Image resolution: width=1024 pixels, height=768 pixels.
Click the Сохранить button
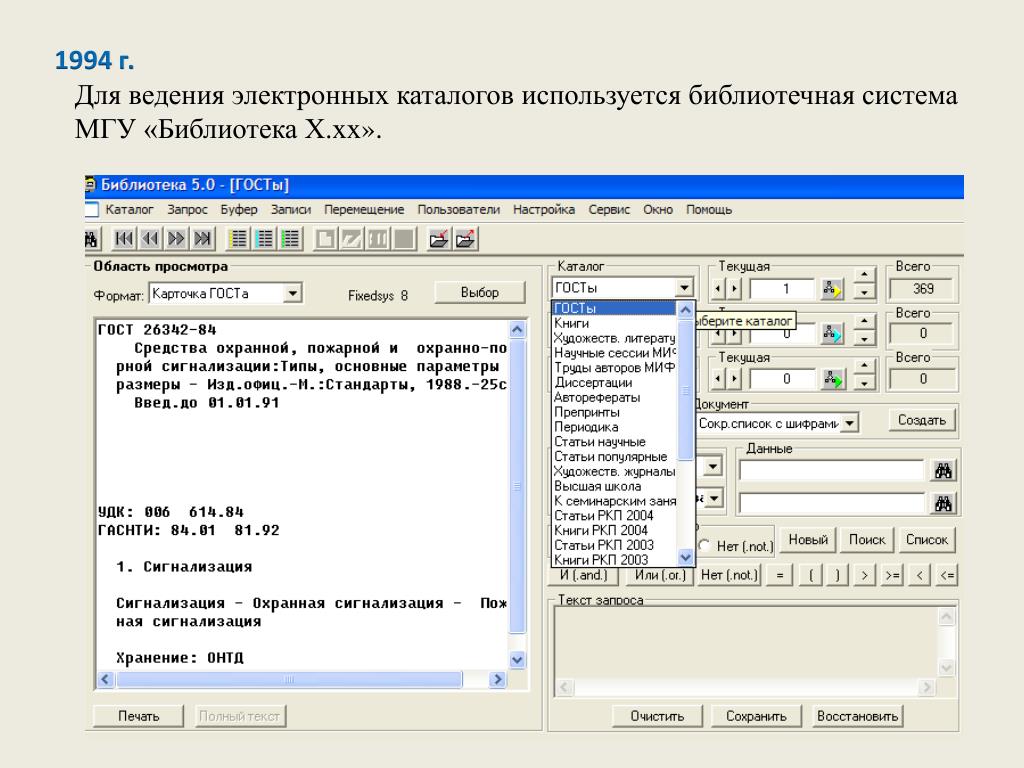[x=756, y=716]
